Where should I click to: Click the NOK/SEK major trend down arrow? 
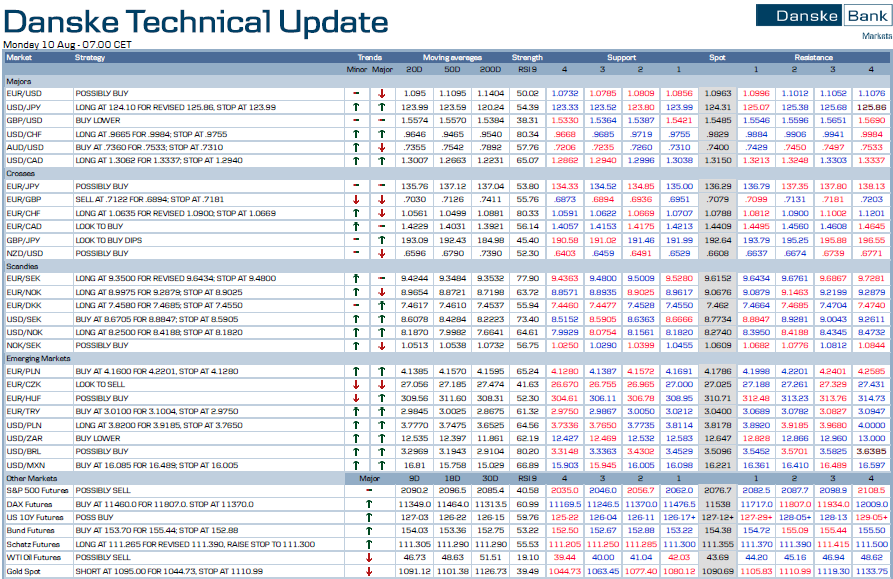(x=381, y=345)
